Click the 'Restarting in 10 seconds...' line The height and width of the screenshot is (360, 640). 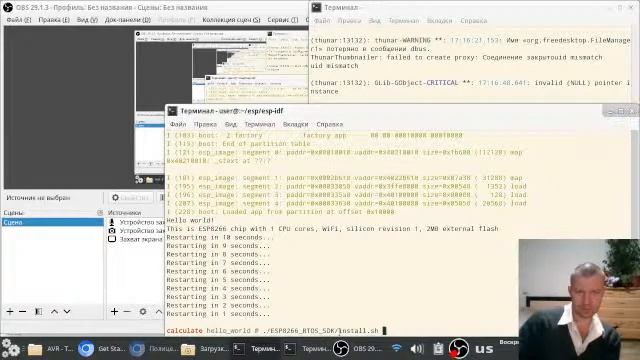[x=220, y=237]
